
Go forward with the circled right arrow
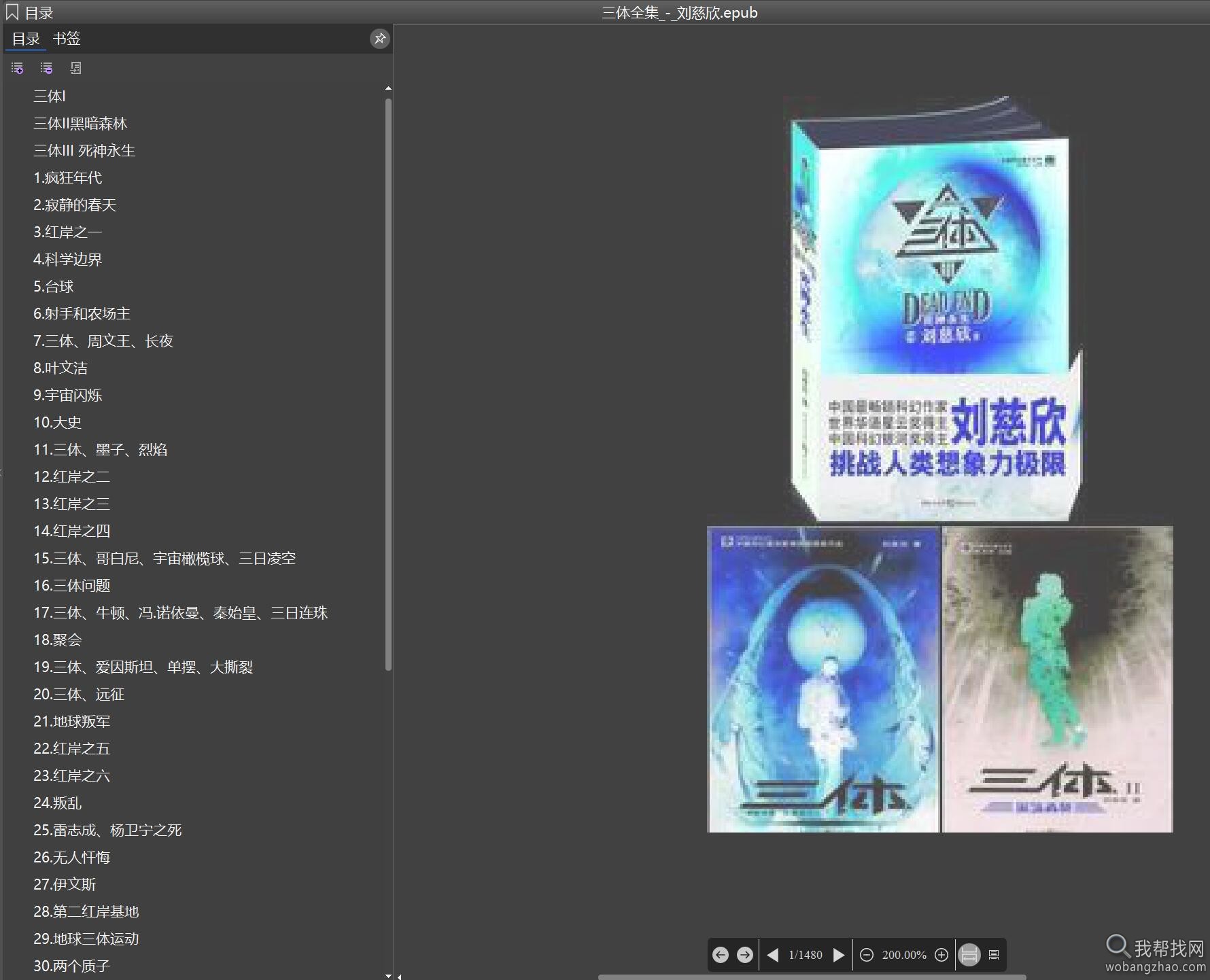[745, 955]
